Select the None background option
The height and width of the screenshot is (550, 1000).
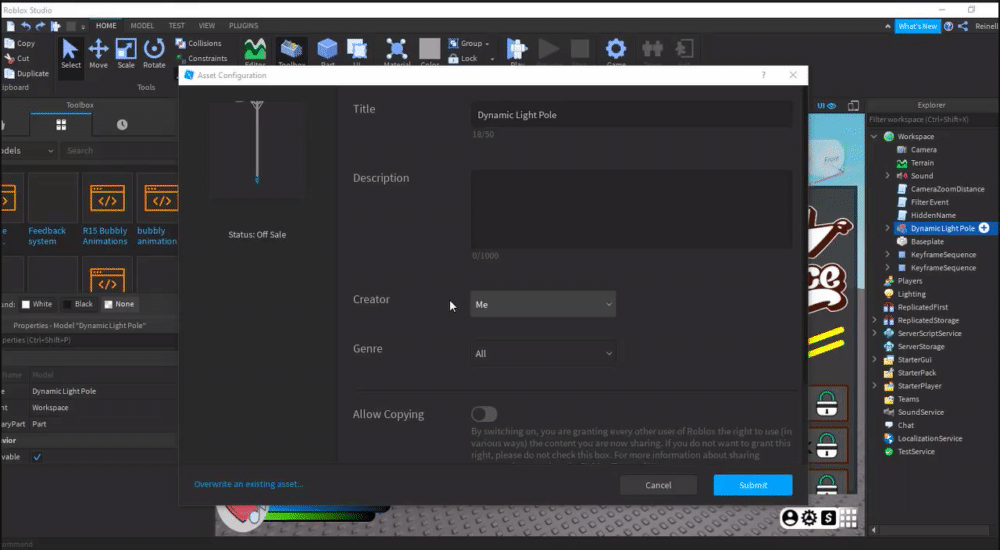[x=119, y=304]
